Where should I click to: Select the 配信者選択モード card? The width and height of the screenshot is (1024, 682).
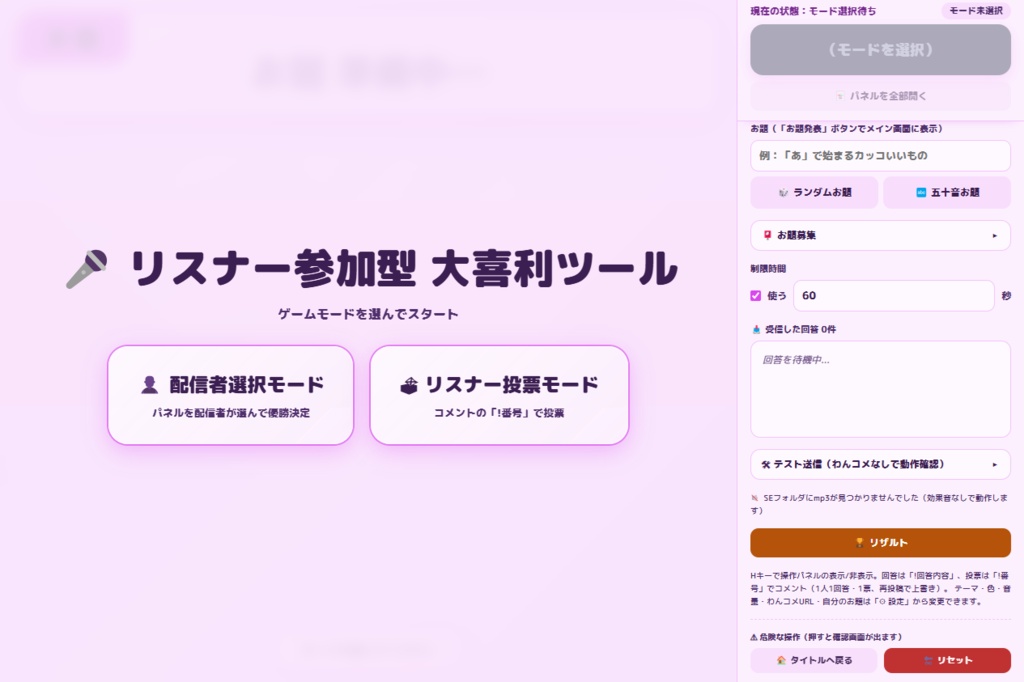pyautogui.click(x=231, y=395)
